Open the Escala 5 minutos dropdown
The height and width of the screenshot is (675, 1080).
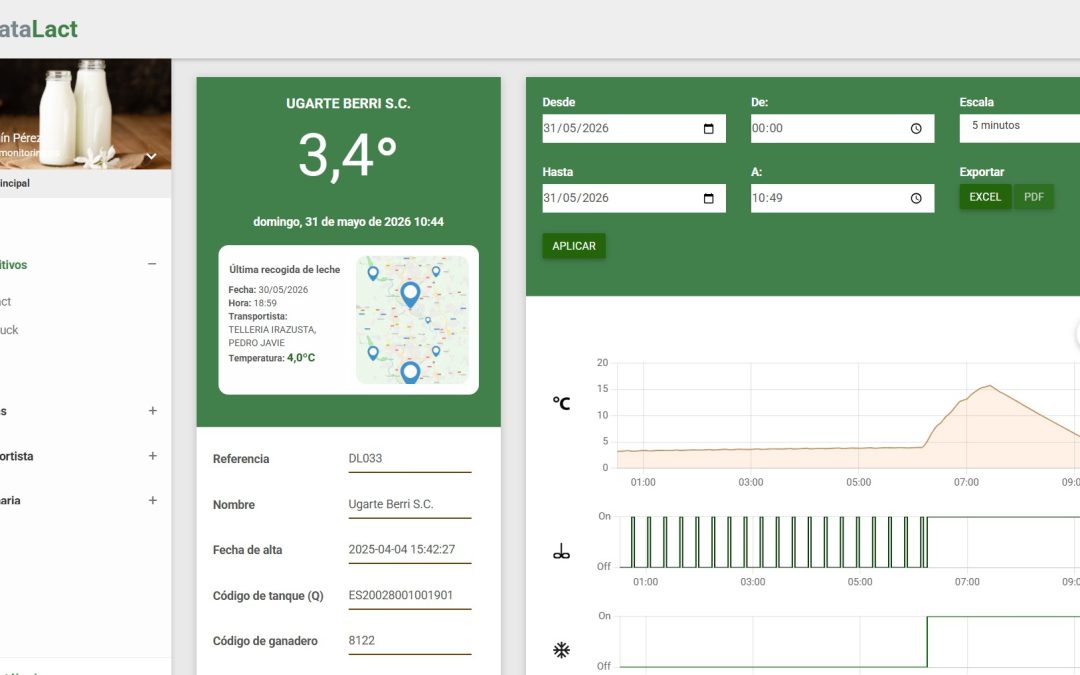(1019, 128)
